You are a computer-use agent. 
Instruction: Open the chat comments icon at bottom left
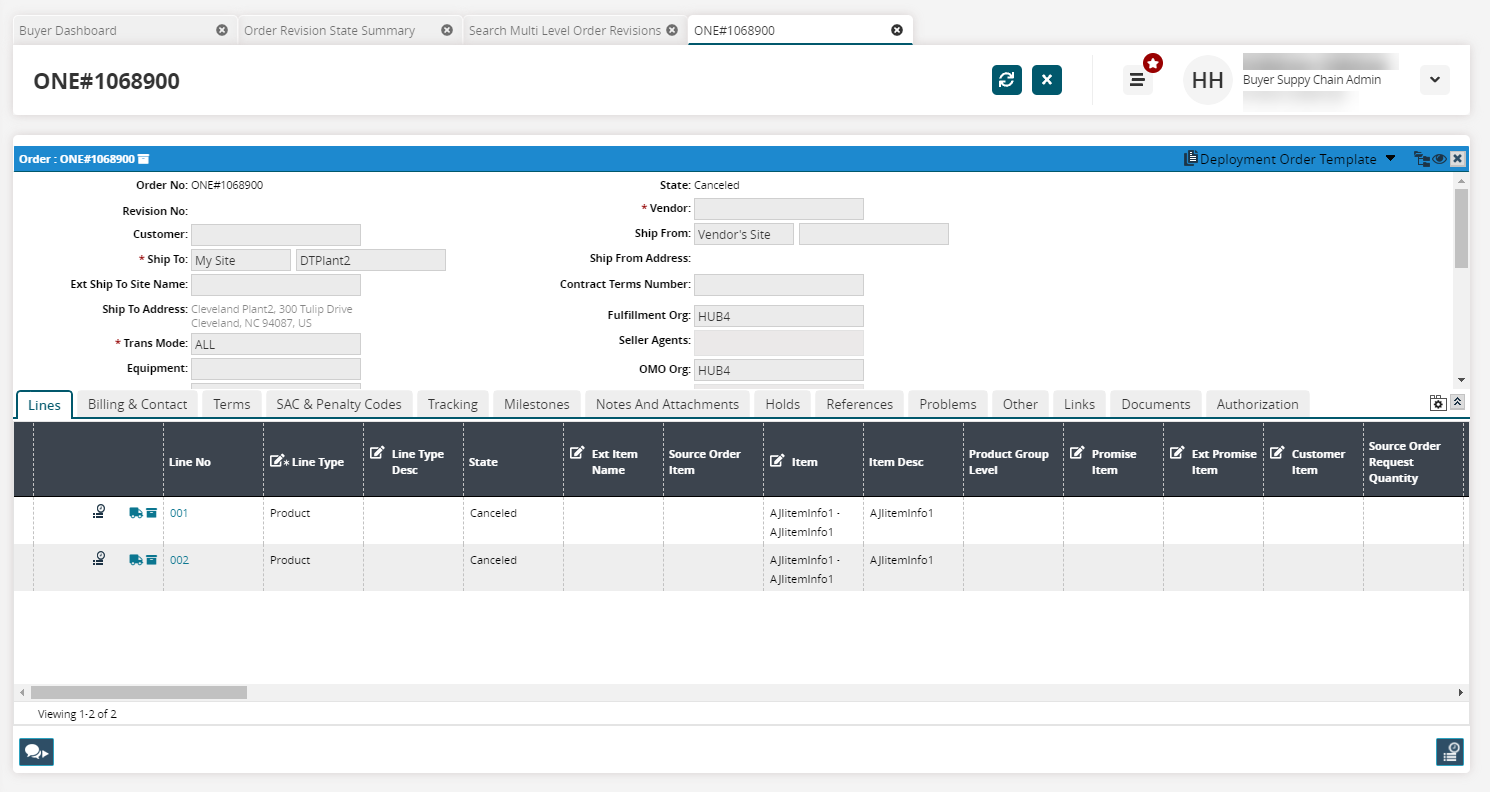coord(36,752)
